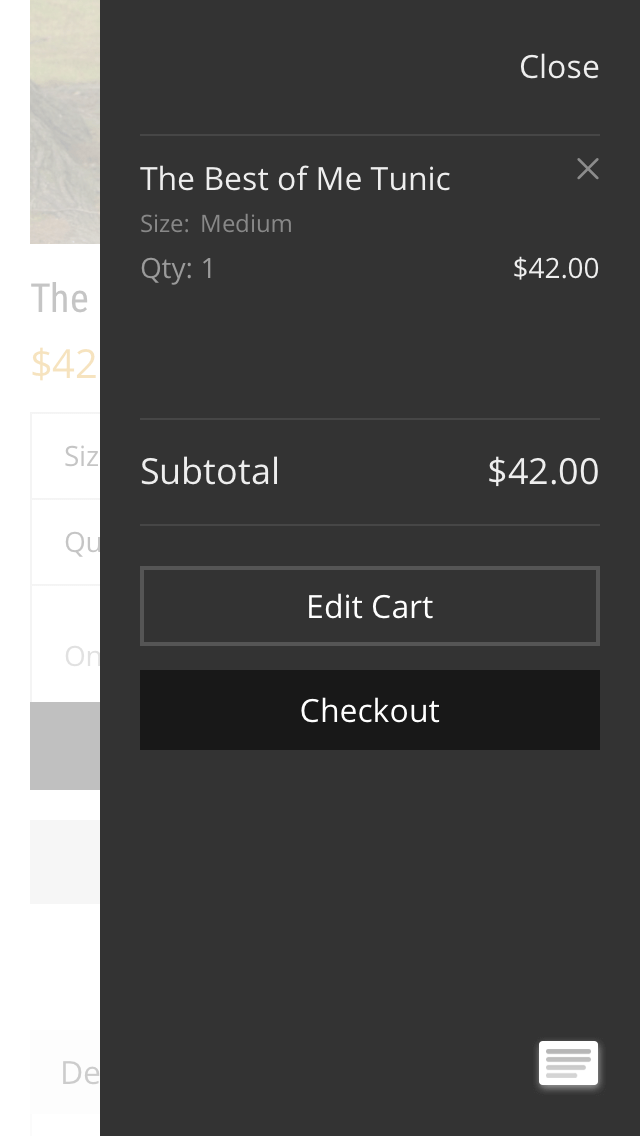Proceed with the Checkout button

[370, 710]
